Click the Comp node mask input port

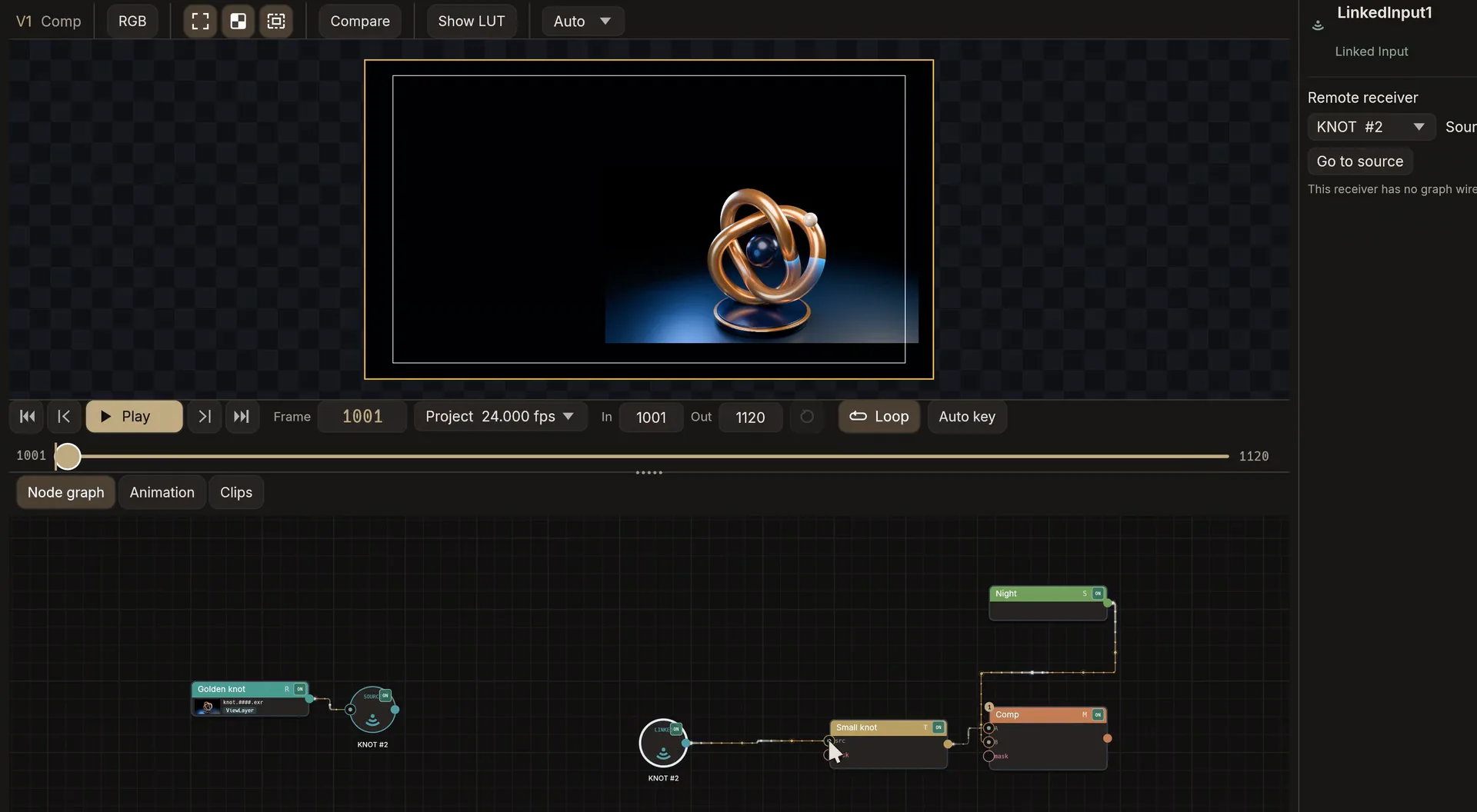pos(989,756)
